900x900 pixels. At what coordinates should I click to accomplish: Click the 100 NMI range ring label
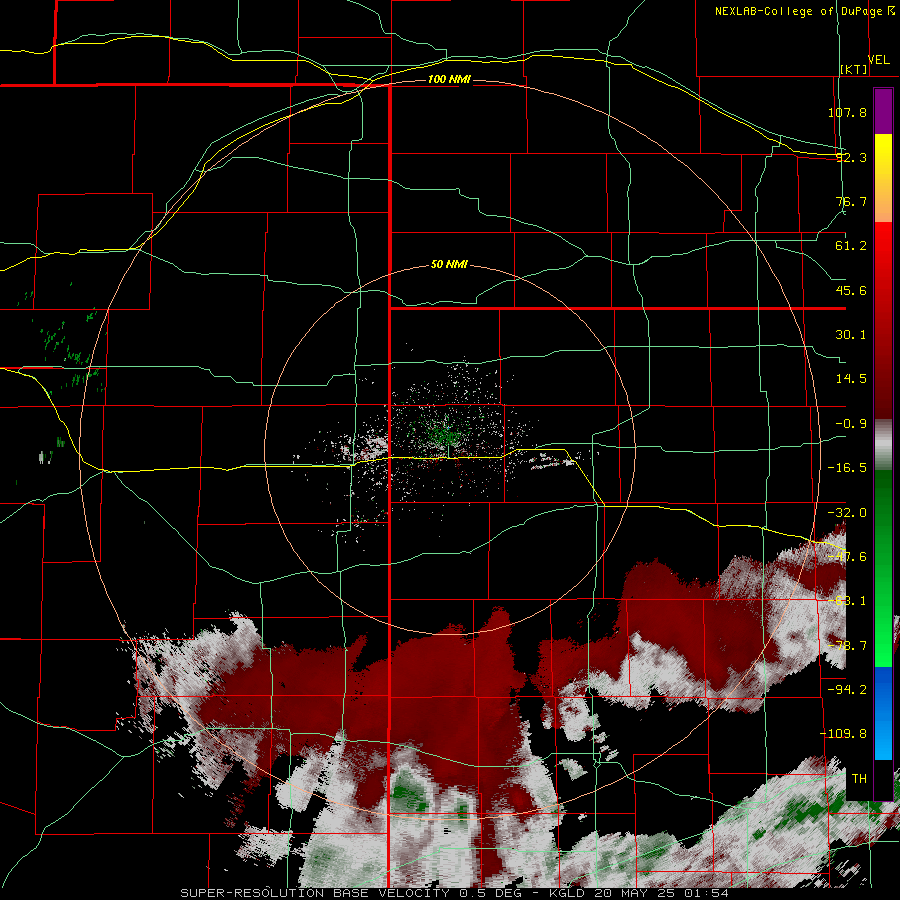[x=449, y=79]
